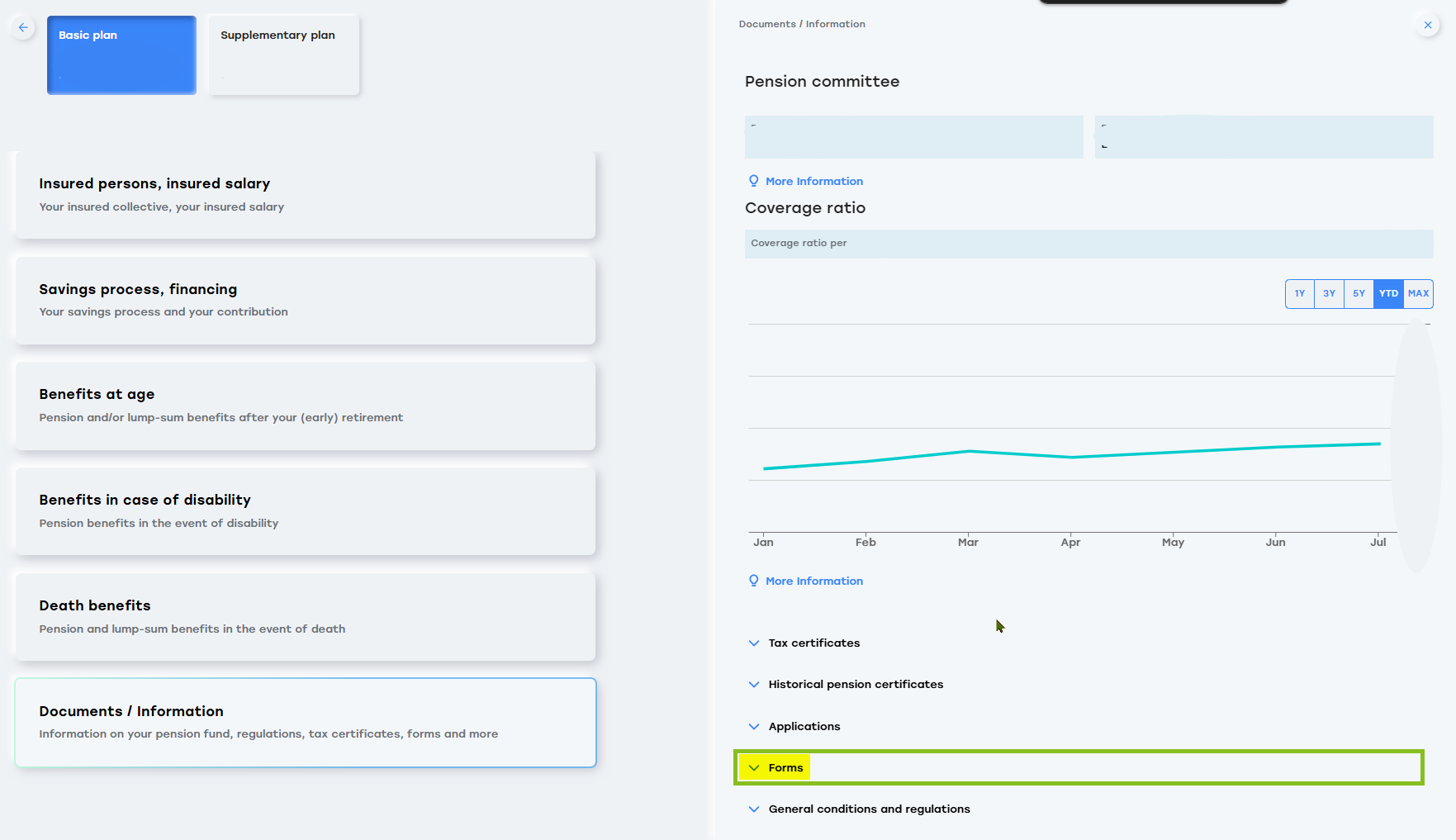Select the Basic plan tab
This screenshot has width=1456, height=840.
[x=121, y=55]
